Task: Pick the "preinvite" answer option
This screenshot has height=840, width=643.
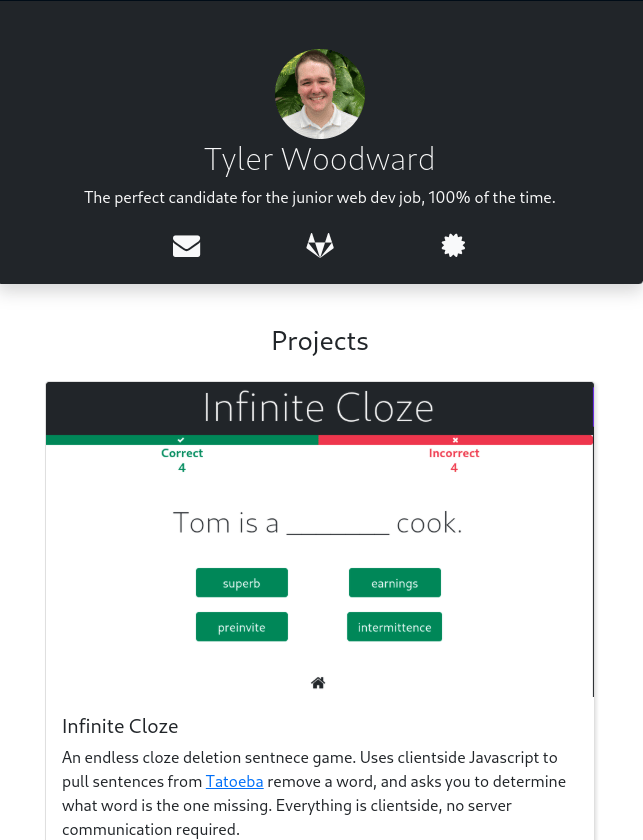Action: (x=242, y=627)
